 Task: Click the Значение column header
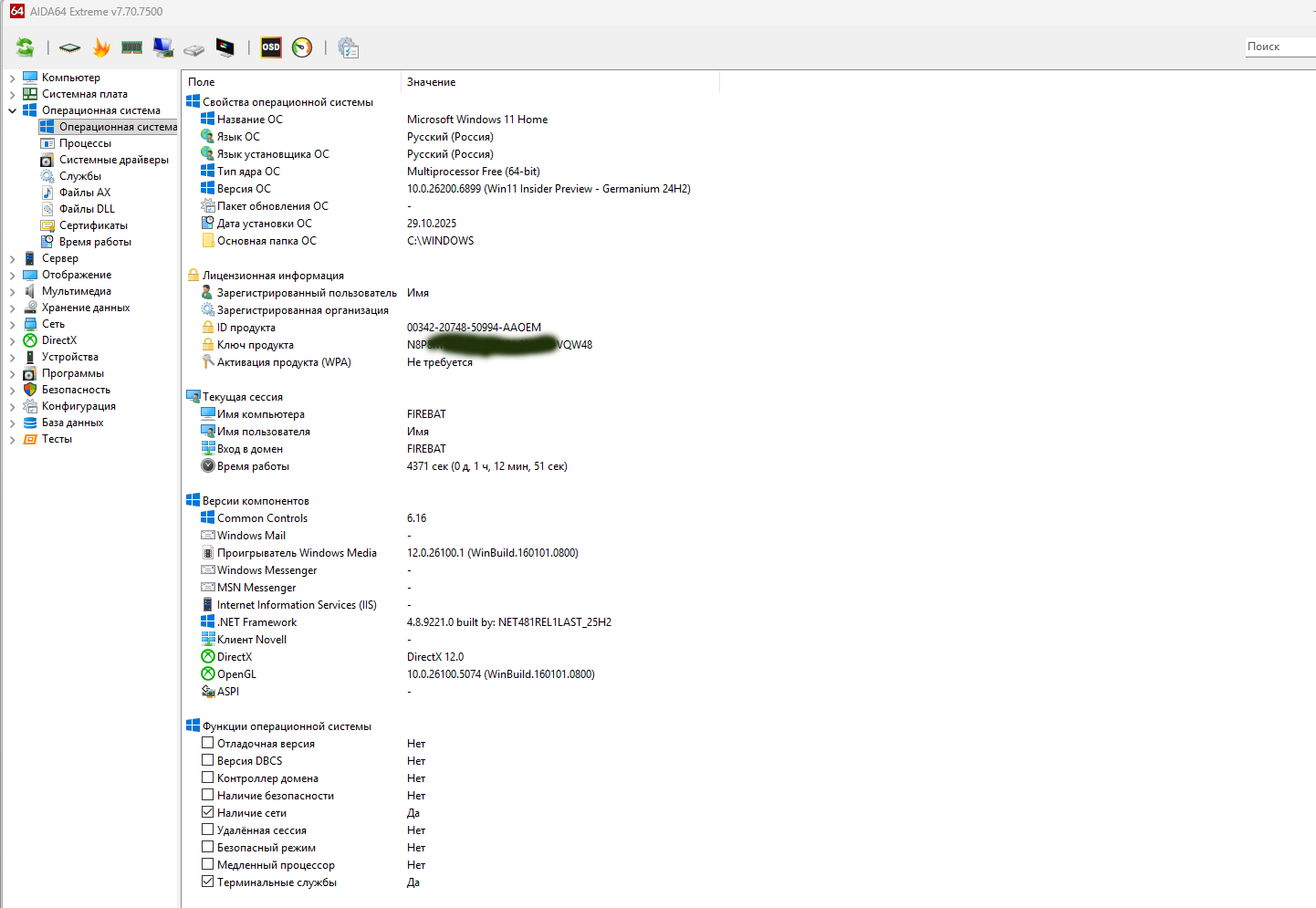[560, 82]
